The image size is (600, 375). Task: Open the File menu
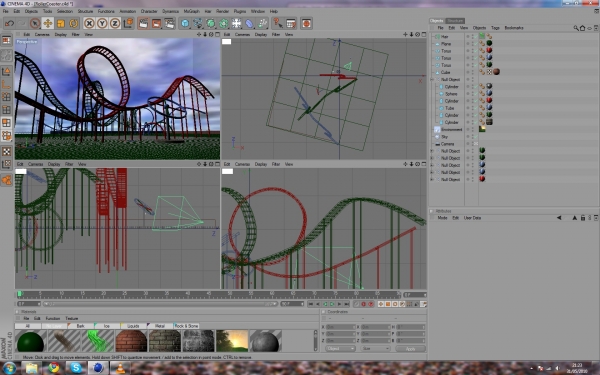click(5, 11)
